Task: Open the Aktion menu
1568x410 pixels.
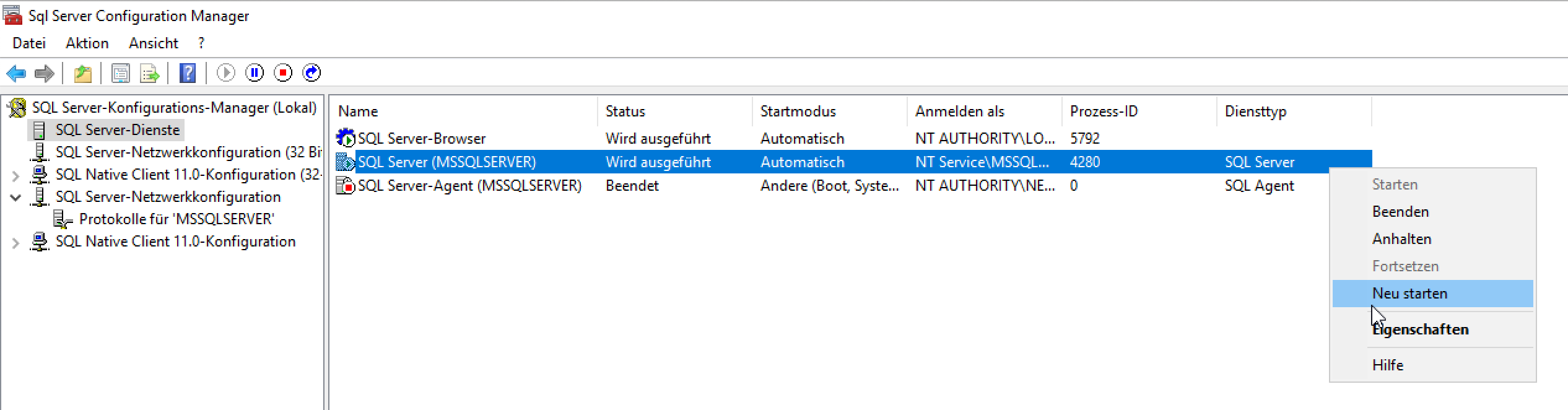Action: (x=87, y=43)
